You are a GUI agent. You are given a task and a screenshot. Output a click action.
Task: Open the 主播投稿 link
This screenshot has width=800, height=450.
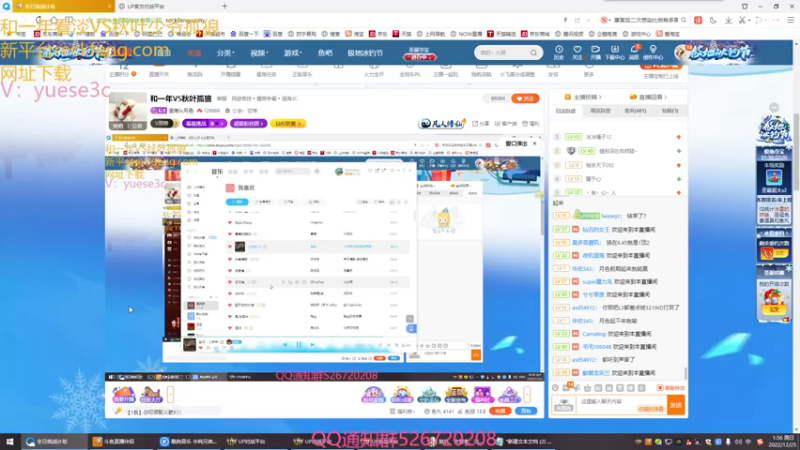click(583, 97)
